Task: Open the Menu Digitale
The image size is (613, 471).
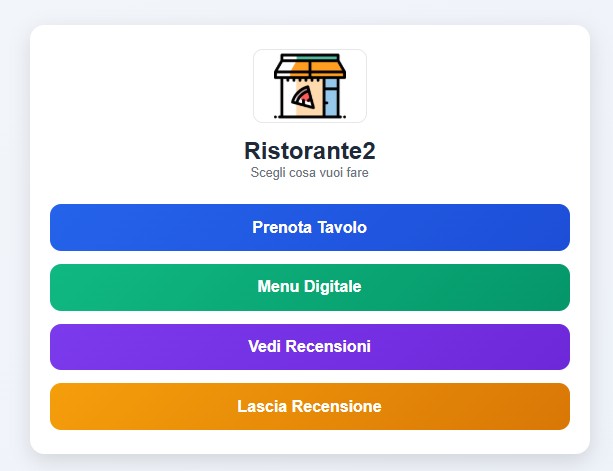Action: click(x=309, y=287)
